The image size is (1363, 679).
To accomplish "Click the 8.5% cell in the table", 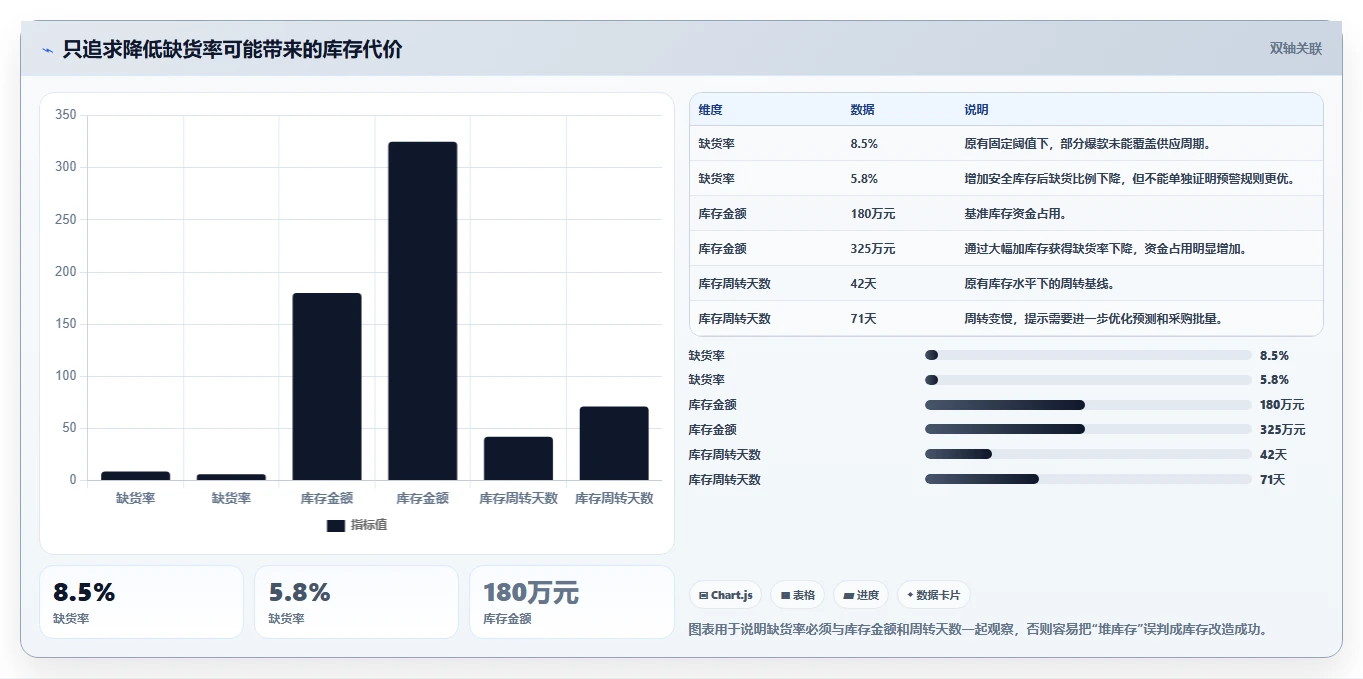I will [x=864, y=144].
